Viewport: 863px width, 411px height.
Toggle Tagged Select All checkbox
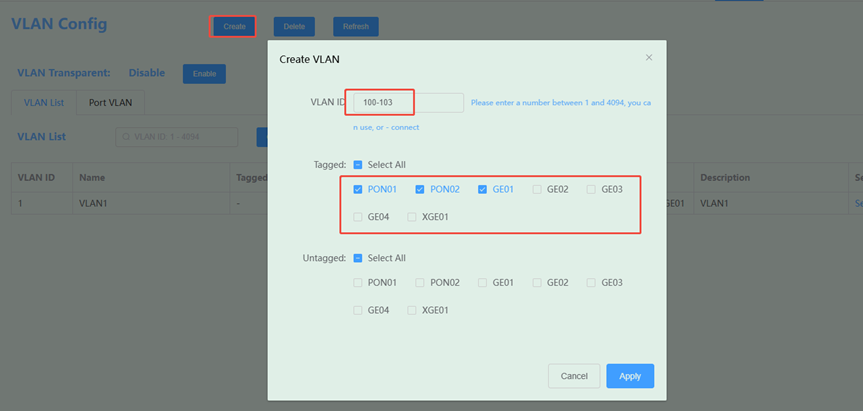[x=358, y=165]
